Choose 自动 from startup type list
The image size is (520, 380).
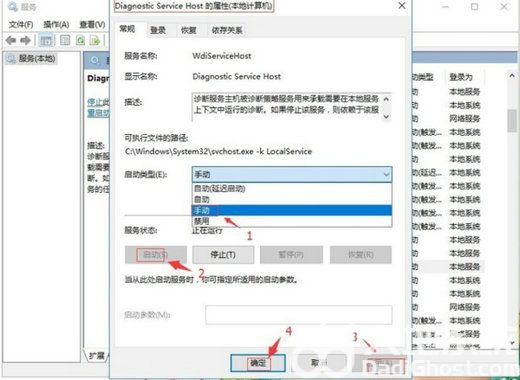tap(292, 200)
